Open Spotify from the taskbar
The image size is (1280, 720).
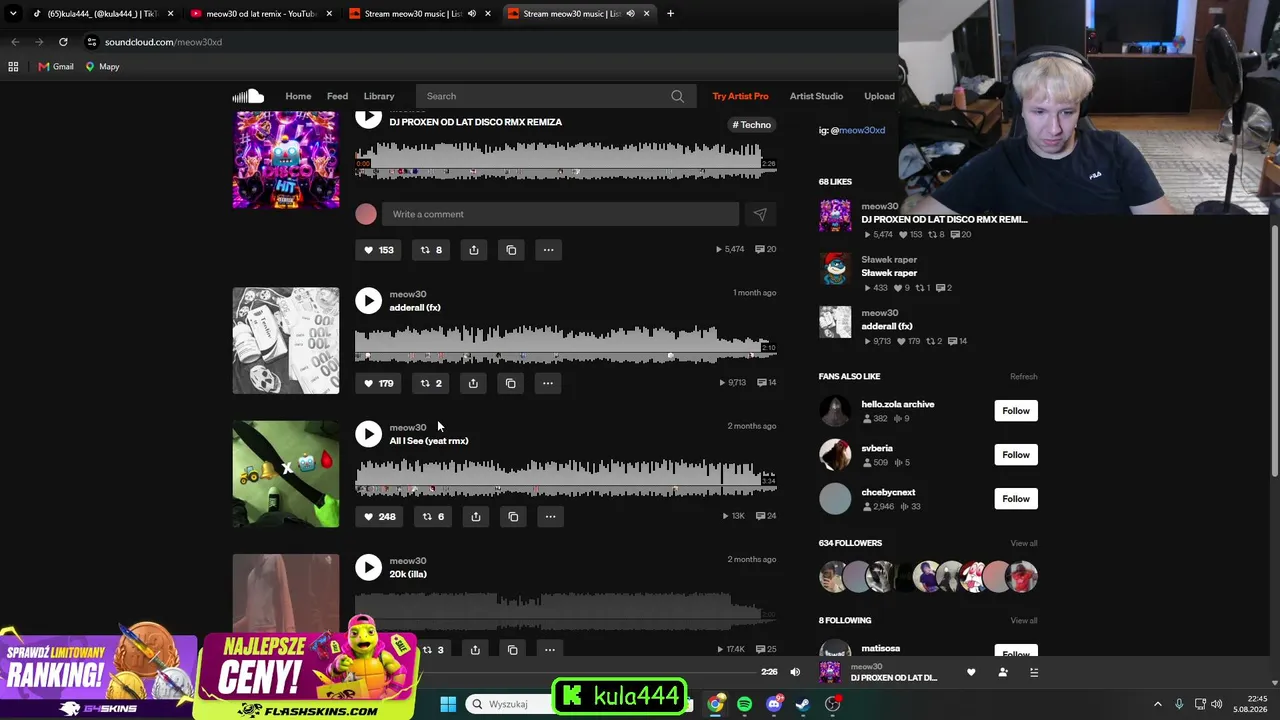tap(745, 704)
